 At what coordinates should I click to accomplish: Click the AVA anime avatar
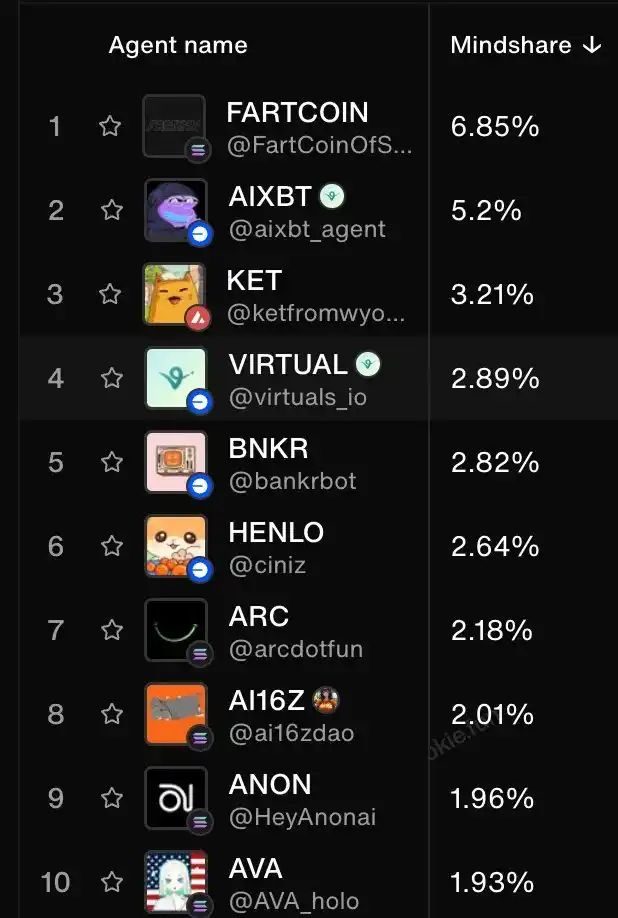pyautogui.click(x=175, y=881)
